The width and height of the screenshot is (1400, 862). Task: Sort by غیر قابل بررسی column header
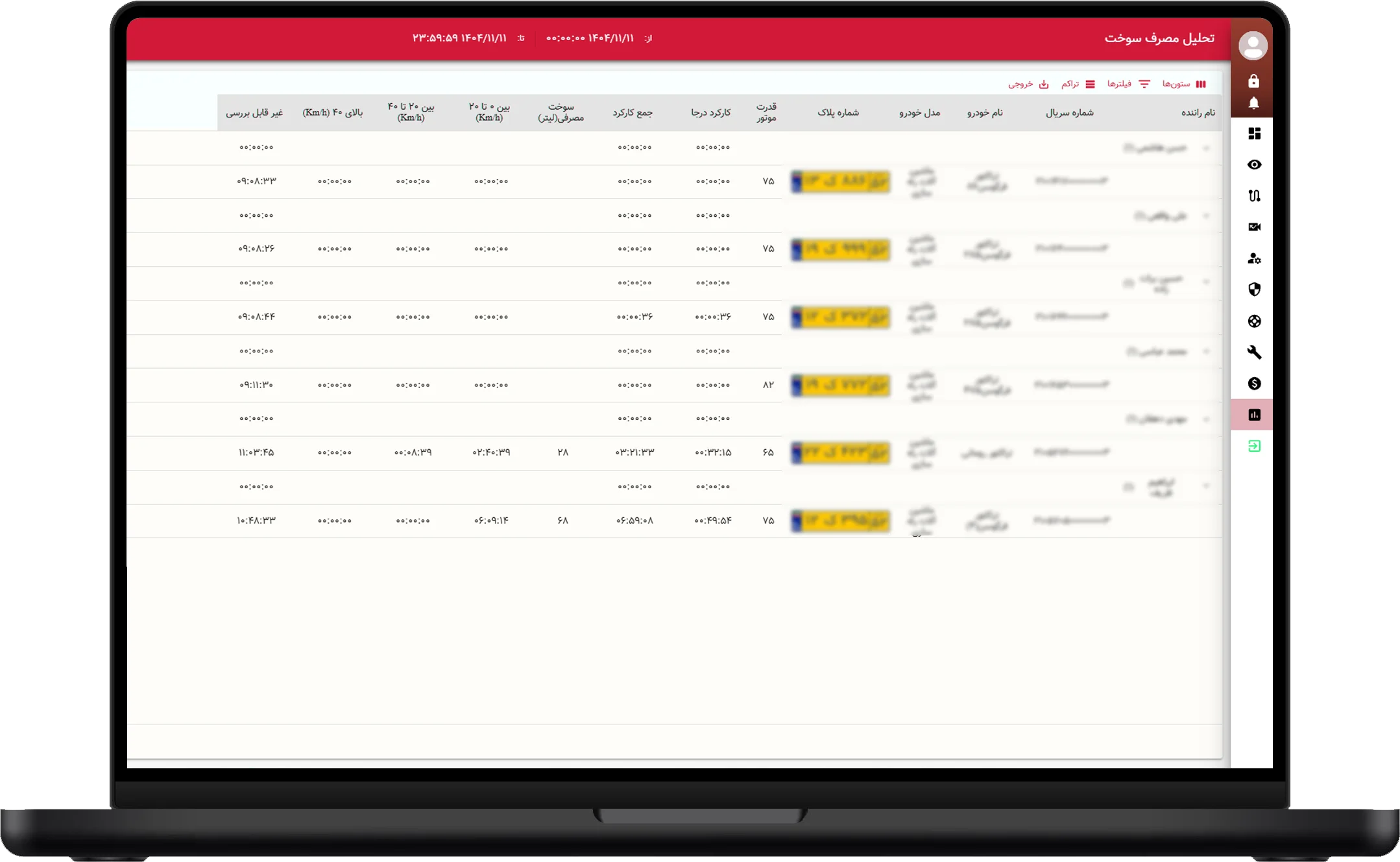[x=254, y=112]
